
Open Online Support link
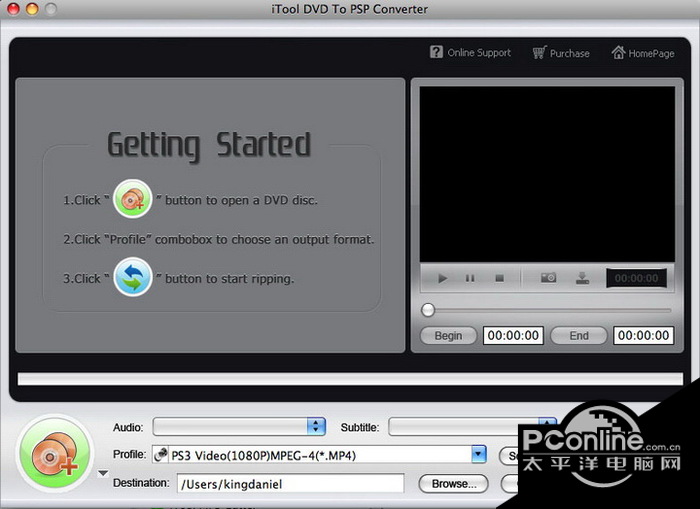[x=471, y=53]
